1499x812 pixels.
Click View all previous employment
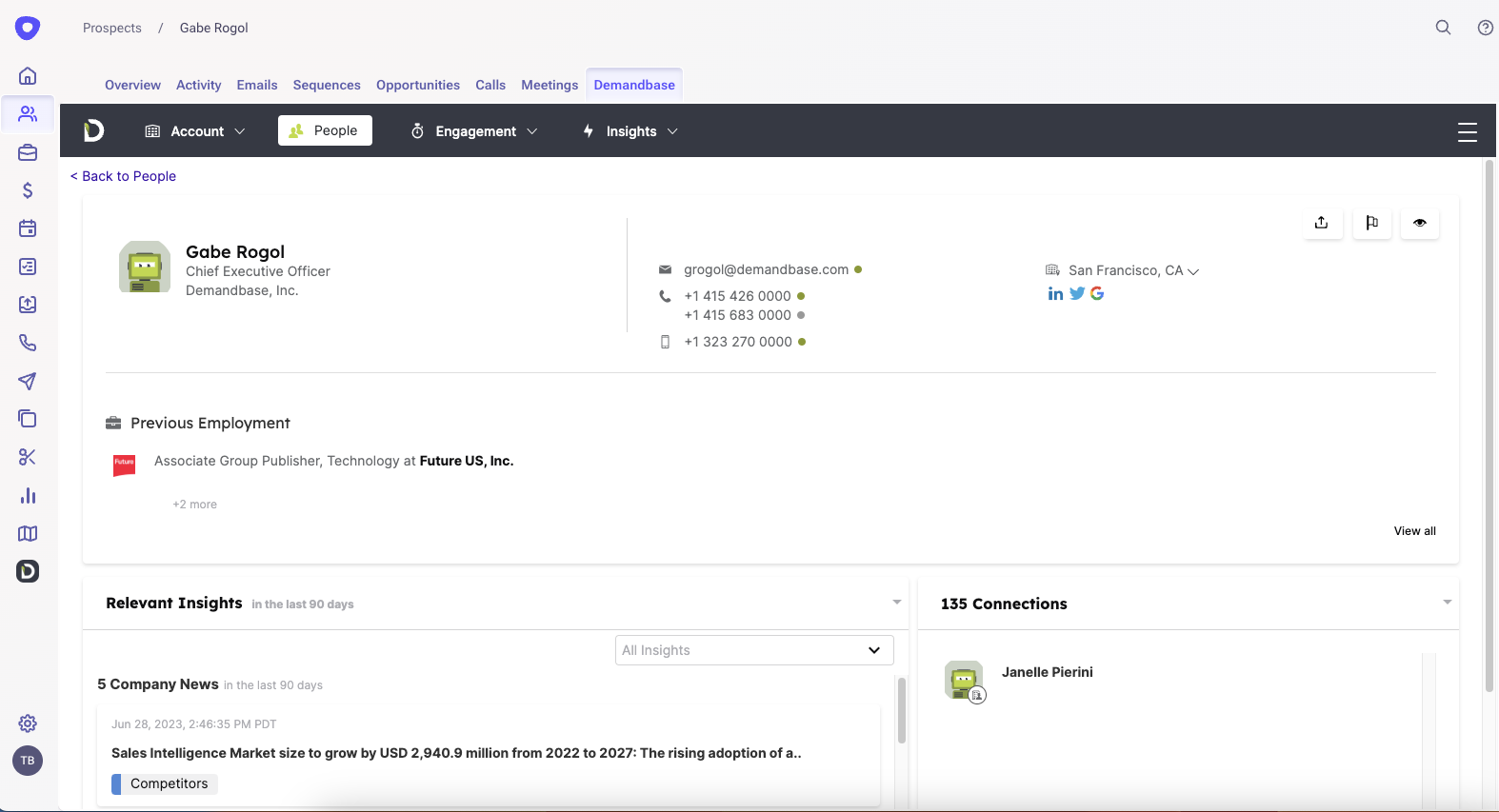(x=1414, y=531)
